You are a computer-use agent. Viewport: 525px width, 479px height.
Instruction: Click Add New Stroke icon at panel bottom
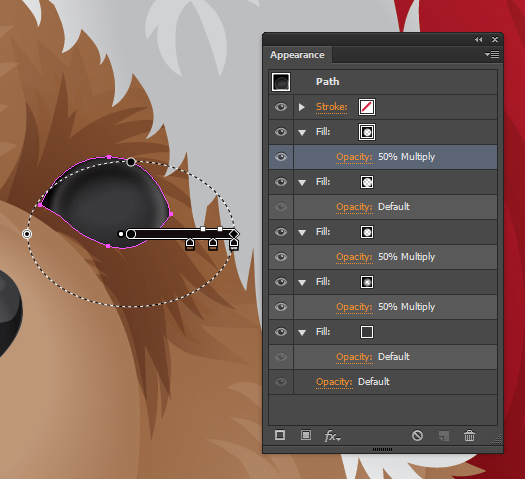[x=280, y=435]
